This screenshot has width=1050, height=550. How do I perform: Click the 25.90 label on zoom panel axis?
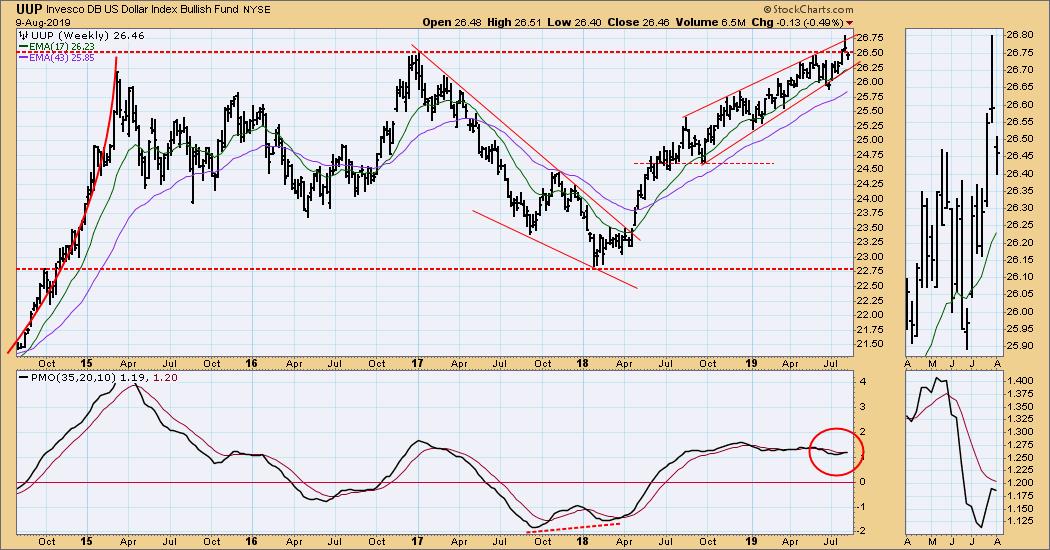[1019, 346]
